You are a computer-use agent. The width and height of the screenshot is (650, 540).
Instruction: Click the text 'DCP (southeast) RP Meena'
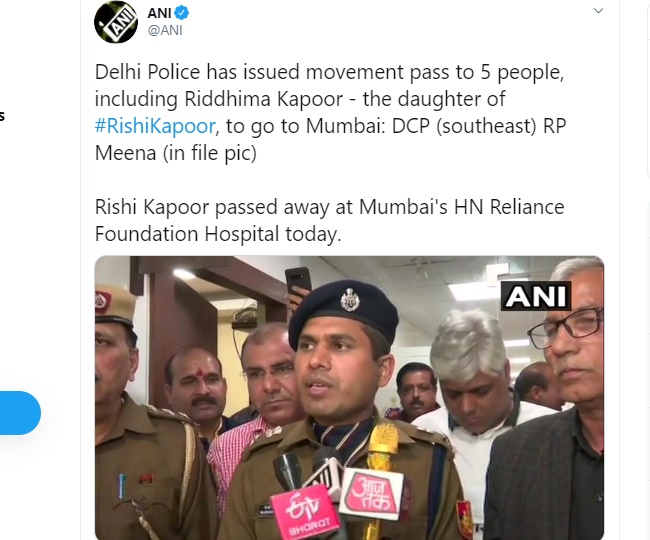click(x=330, y=139)
